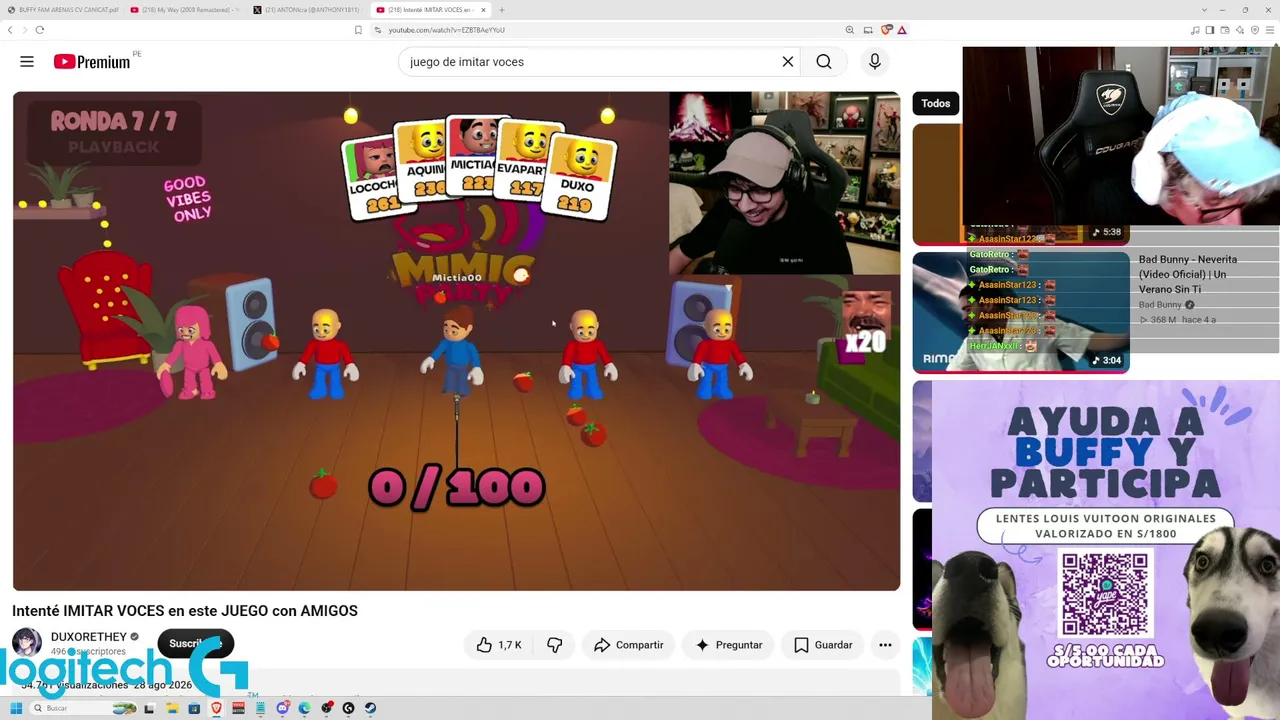Open Brave VPN icon
The image size is (1280, 720).
(x=1255, y=30)
